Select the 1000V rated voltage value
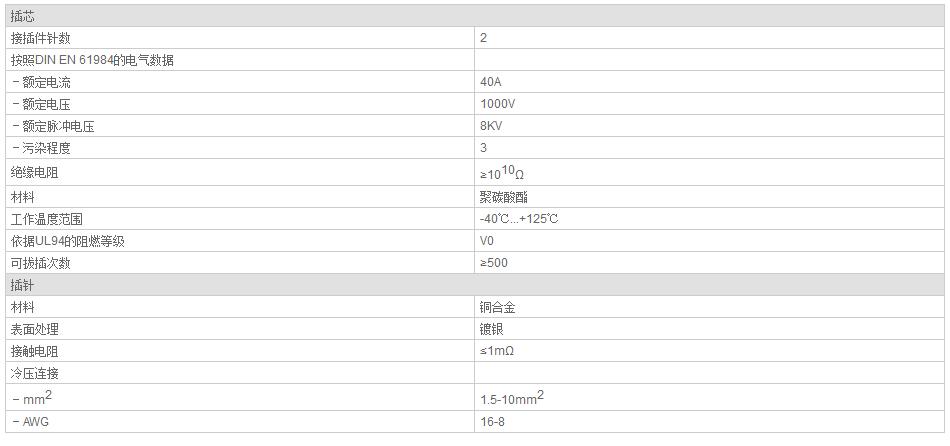 coord(497,104)
